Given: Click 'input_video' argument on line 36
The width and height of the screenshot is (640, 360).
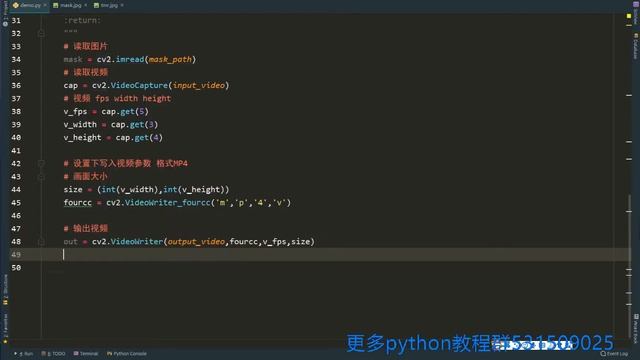Looking at the screenshot, I should point(199,86).
